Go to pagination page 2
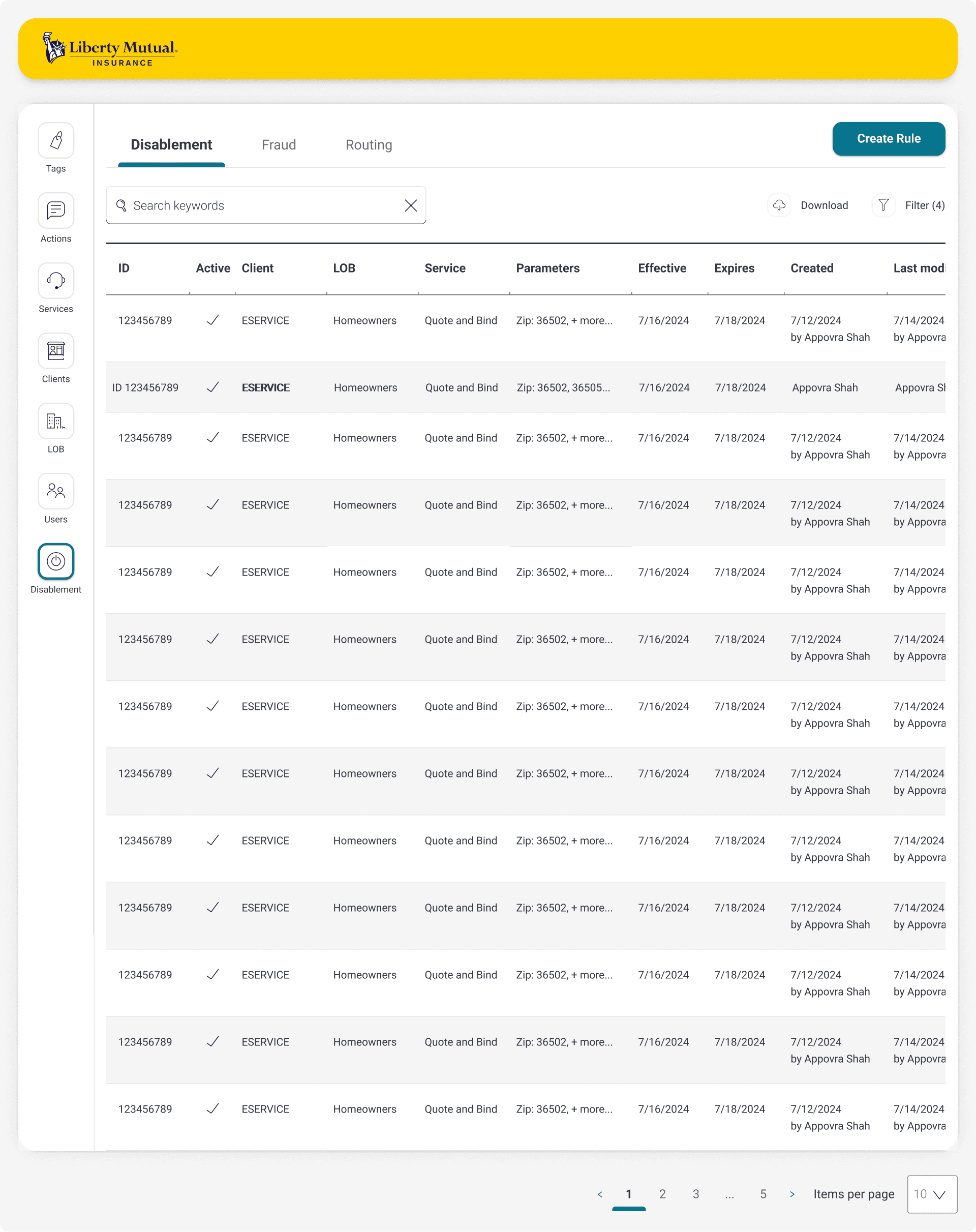The width and height of the screenshot is (976, 1232). click(662, 1194)
